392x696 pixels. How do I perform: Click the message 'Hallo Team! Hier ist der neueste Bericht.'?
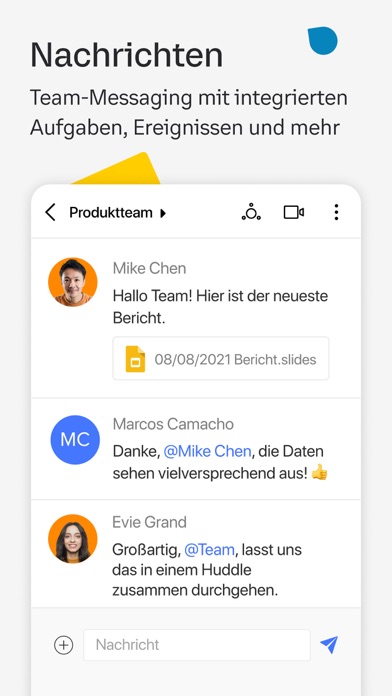[220, 307]
